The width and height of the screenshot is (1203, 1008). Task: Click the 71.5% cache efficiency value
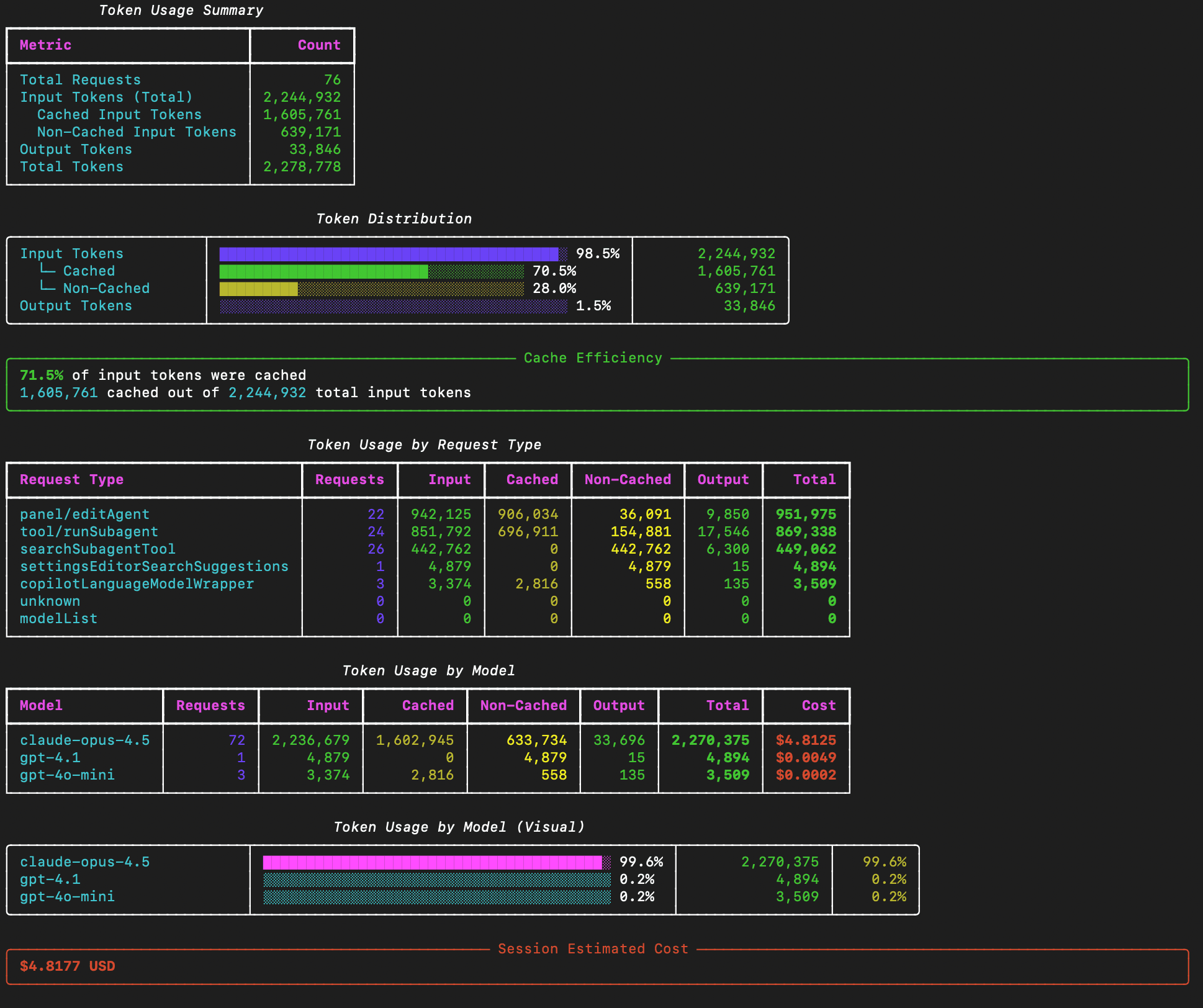pos(41,376)
